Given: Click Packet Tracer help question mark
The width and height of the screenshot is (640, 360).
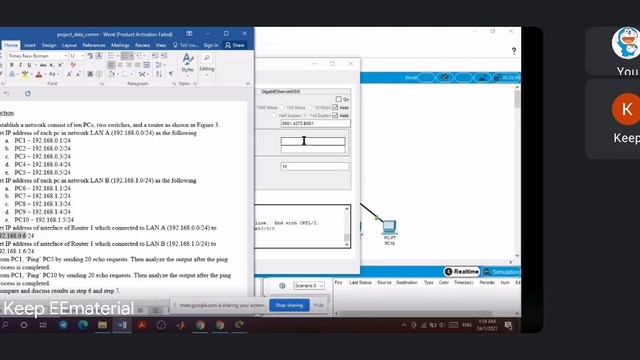Looking at the screenshot, I should pyautogui.click(x=513, y=51).
